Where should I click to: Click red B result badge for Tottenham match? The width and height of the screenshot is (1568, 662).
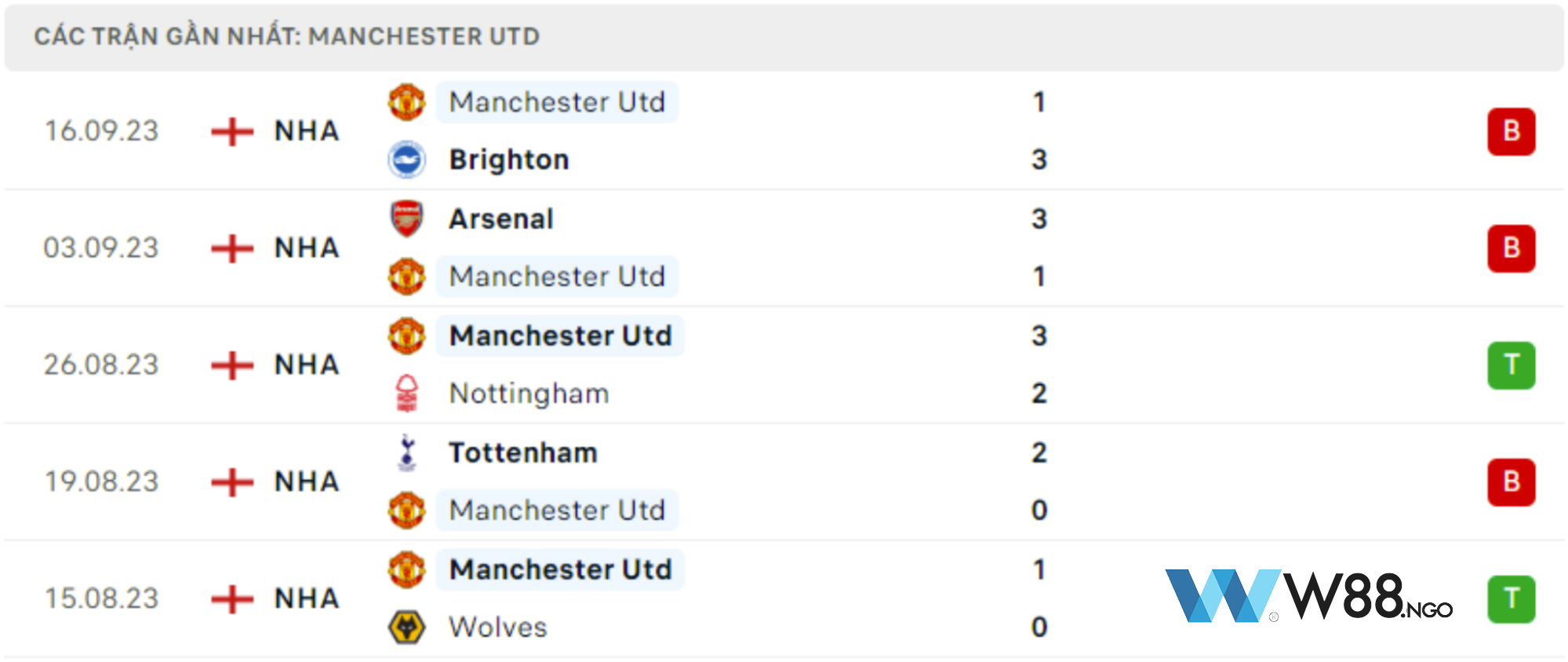(1511, 482)
